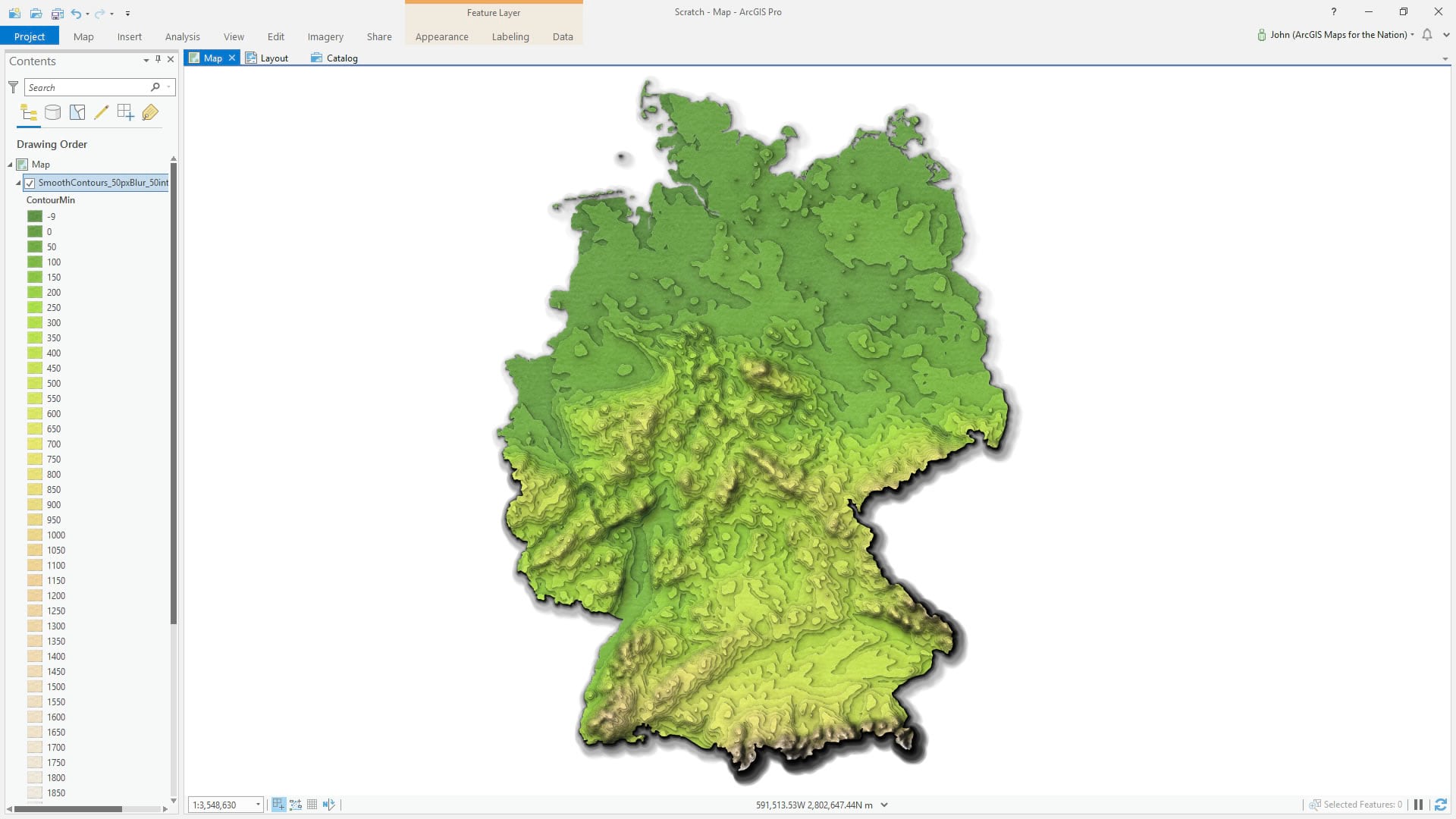Viewport: 1456px width, 819px height.
Task: Open the John (ArcGIS Maps for the Nation) sign-in menu
Action: click(1335, 35)
